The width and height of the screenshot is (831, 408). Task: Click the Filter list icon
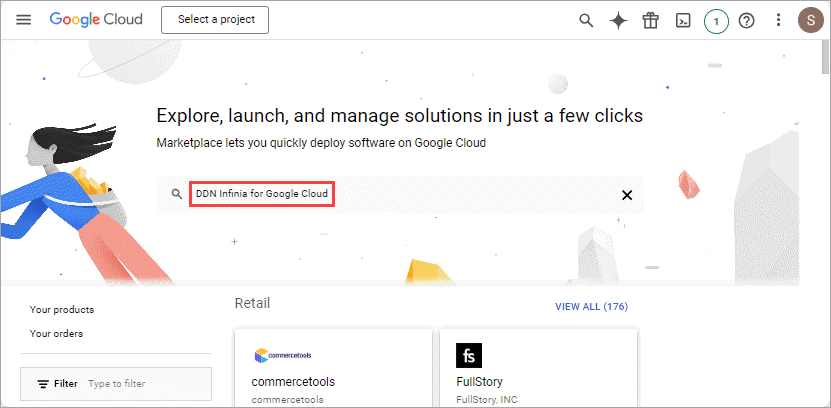[43, 384]
